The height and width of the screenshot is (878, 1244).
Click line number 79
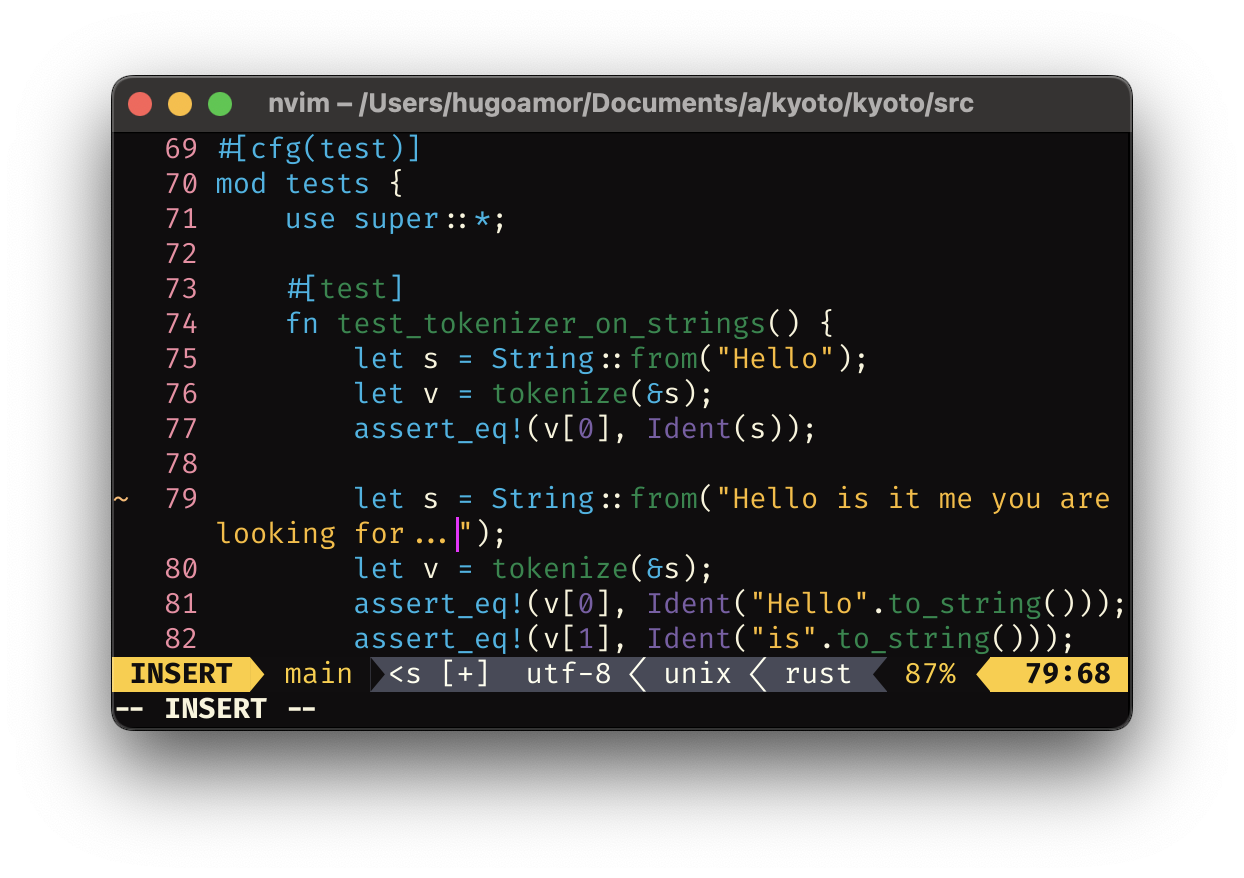click(x=181, y=499)
